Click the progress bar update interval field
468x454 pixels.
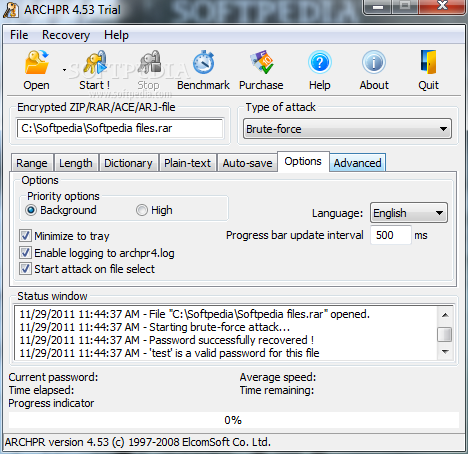(x=391, y=235)
